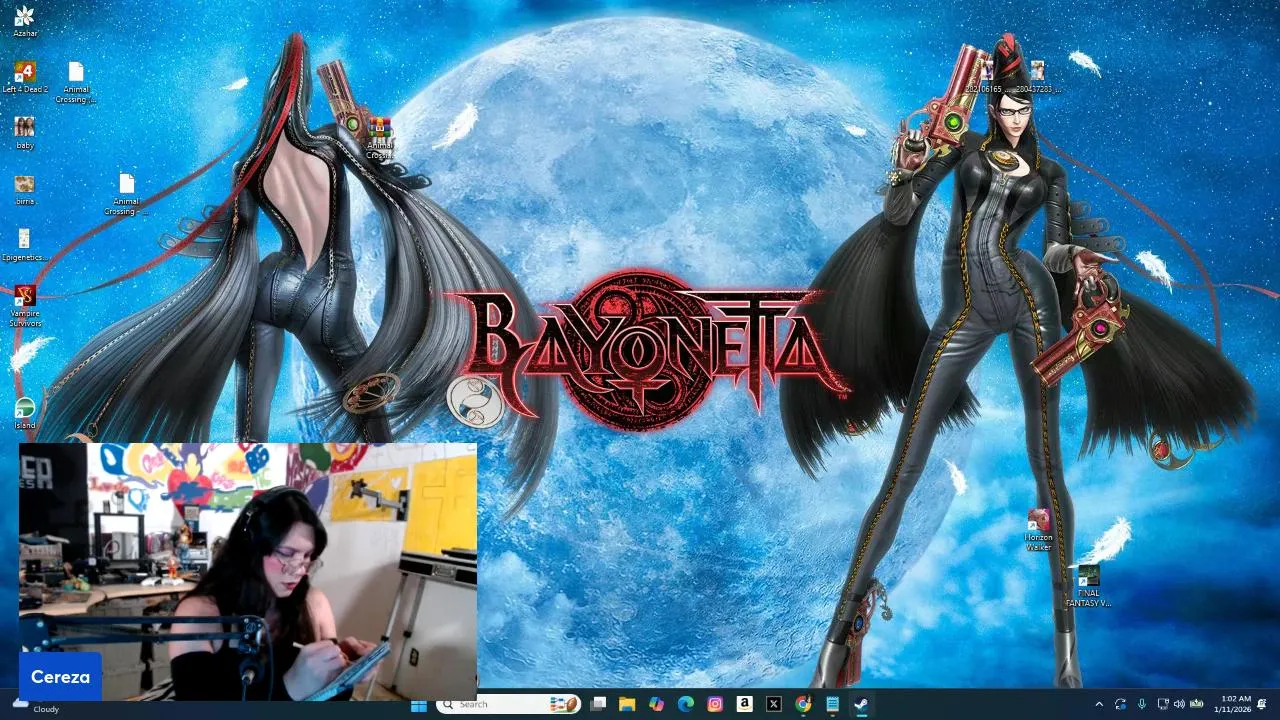Select the Horizon Walker shortcut
The height and width of the screenshot is (720, 1280).
click(x=1038, y=530)
